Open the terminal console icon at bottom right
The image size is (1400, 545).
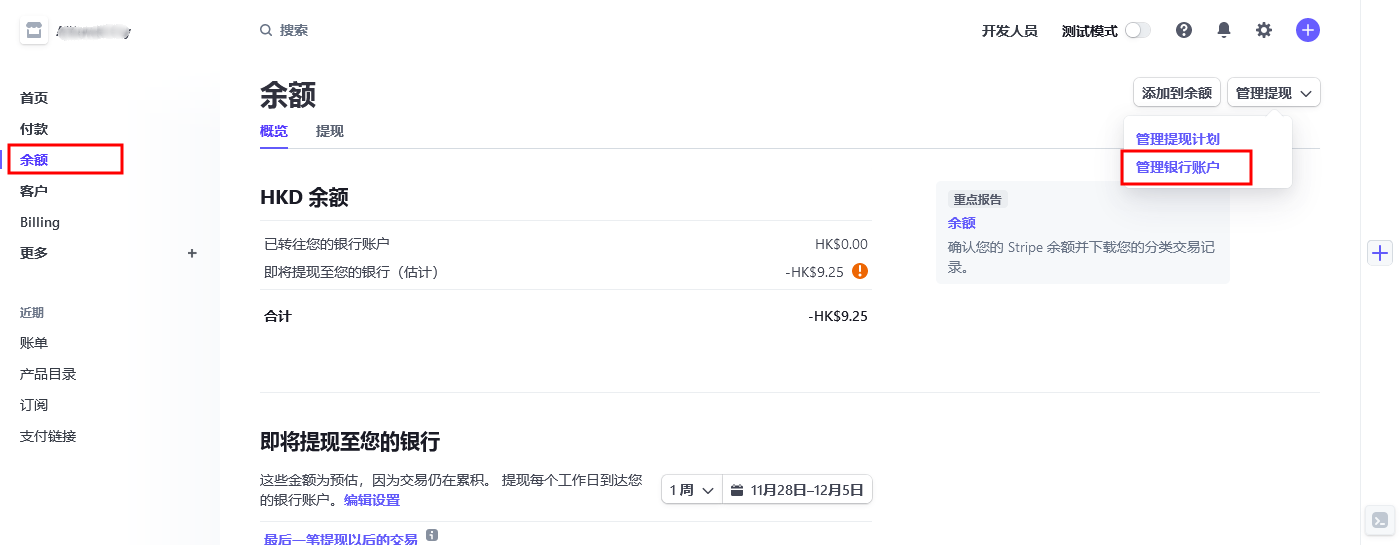[1380, 520]
